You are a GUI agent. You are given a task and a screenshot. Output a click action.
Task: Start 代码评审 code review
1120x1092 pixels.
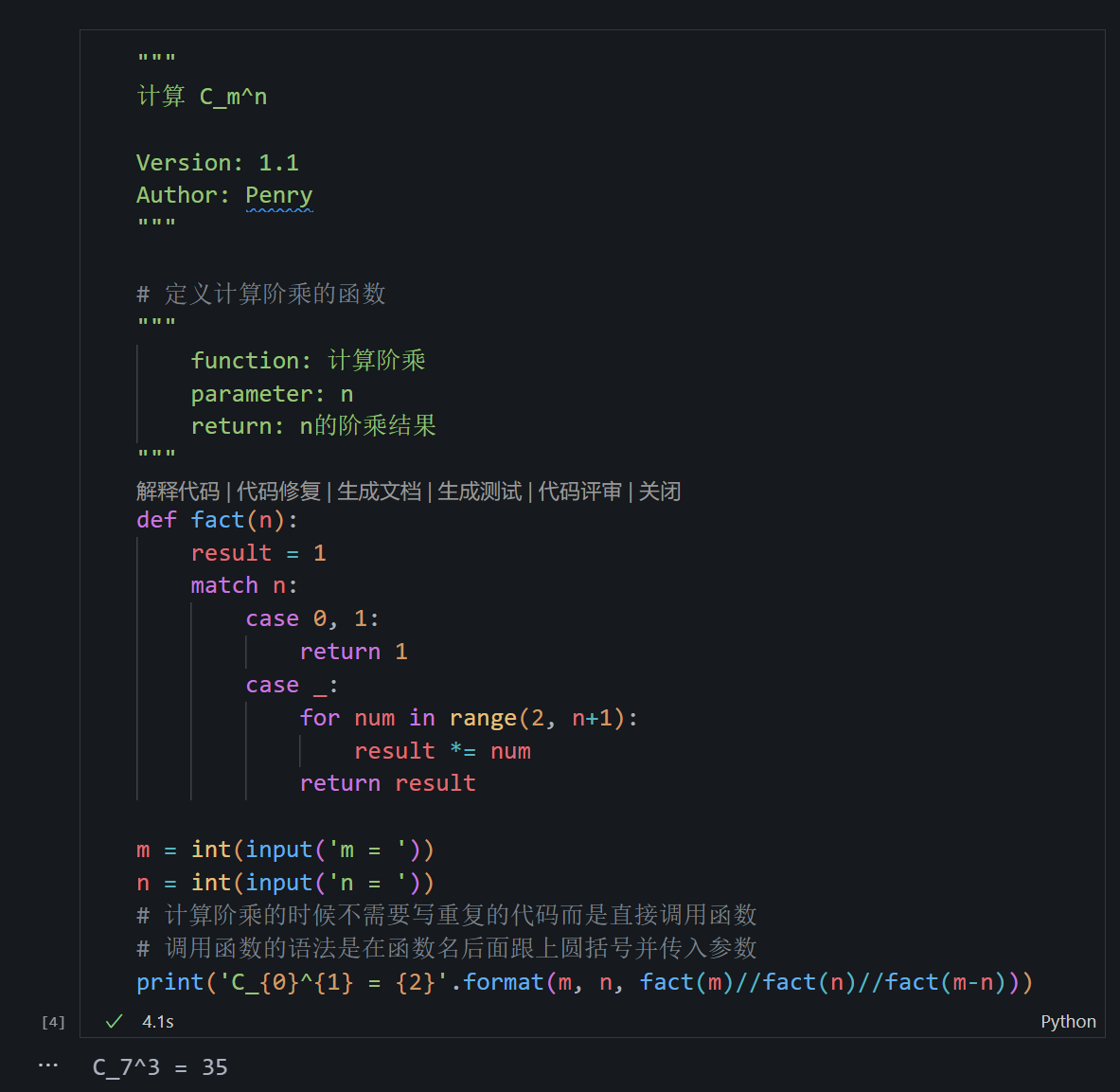pyautogui.click(x=578, y=491)
